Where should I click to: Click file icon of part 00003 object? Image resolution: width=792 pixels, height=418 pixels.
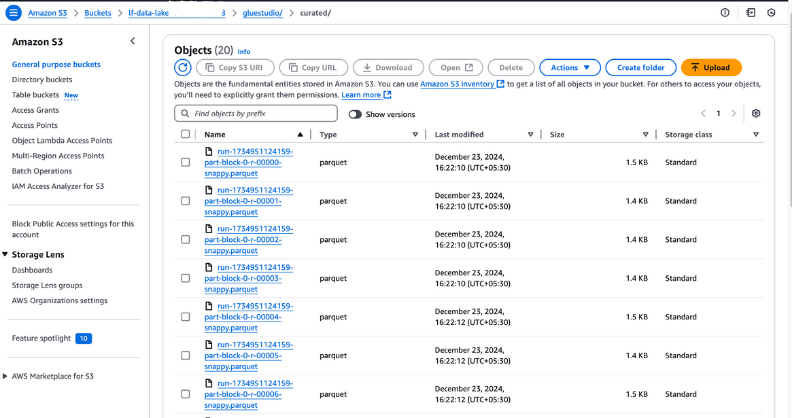pyautogui.click(x=209, y=267)
